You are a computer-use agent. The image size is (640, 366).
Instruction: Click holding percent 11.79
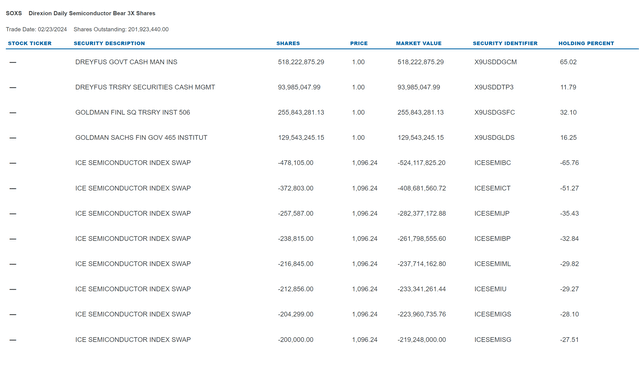[x=568, y=87]
